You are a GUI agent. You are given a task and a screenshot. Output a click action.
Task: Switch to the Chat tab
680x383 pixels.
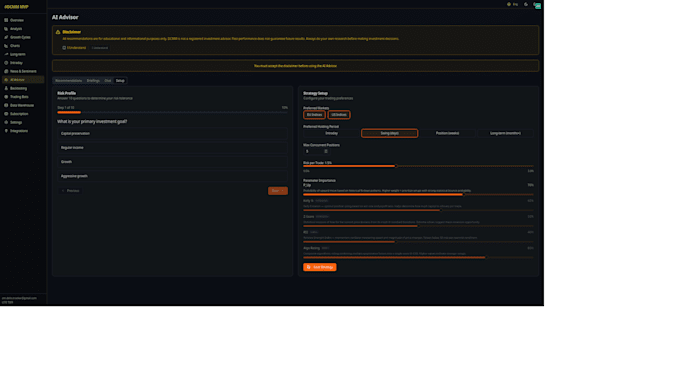click(x=108, y=81)
